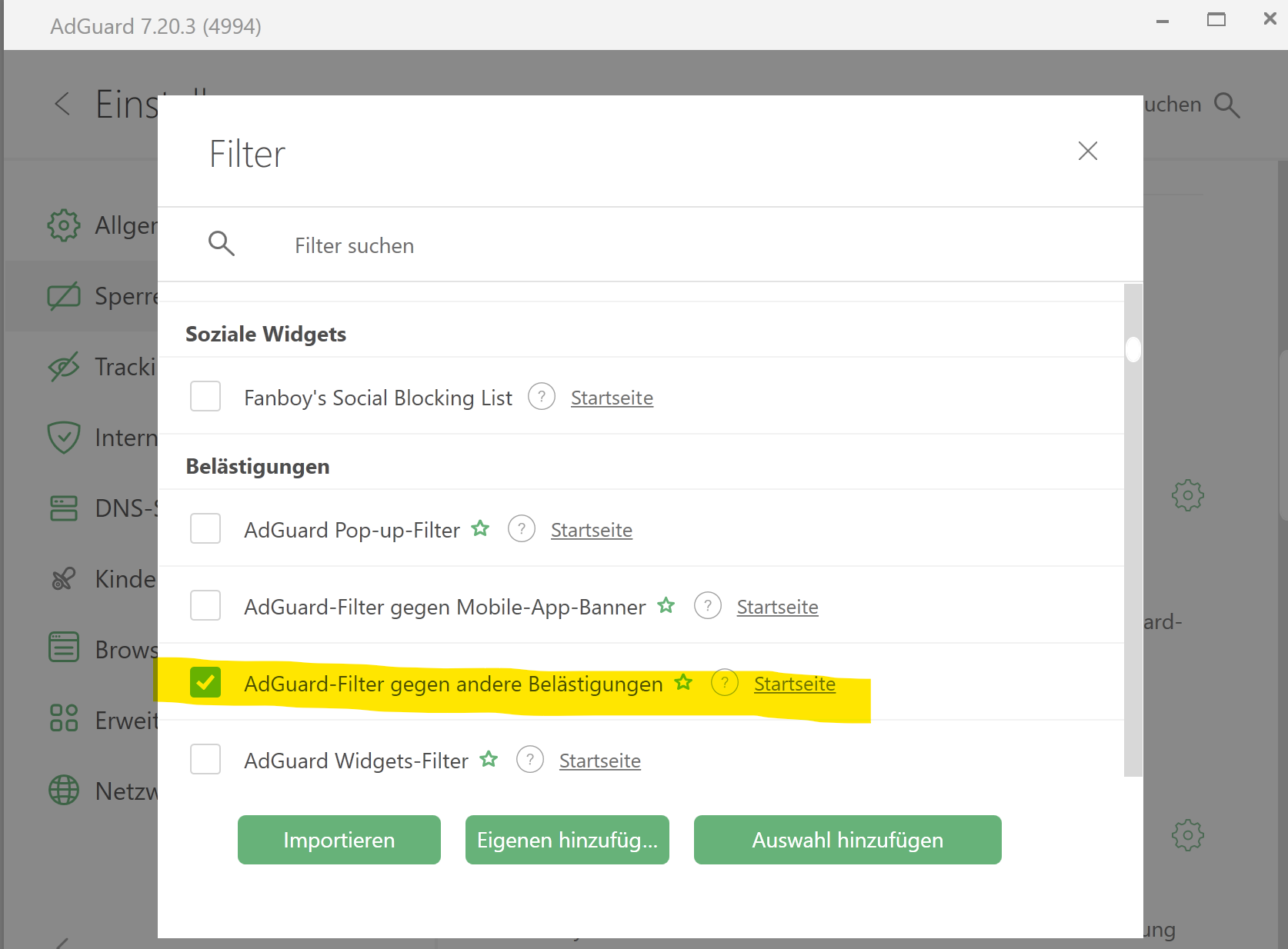Click Eigenen hinzufüg... button
1288x949 pixels.
(x=567, y=840)
